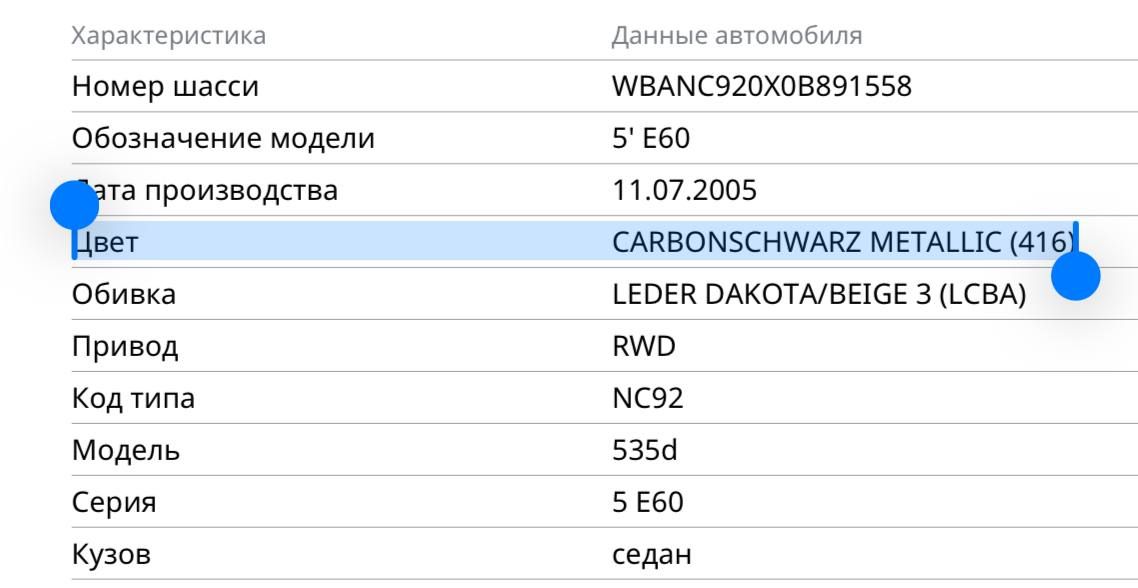Click the "Кузов" row label
The image size is (1138, 588).
pos(111,554)
